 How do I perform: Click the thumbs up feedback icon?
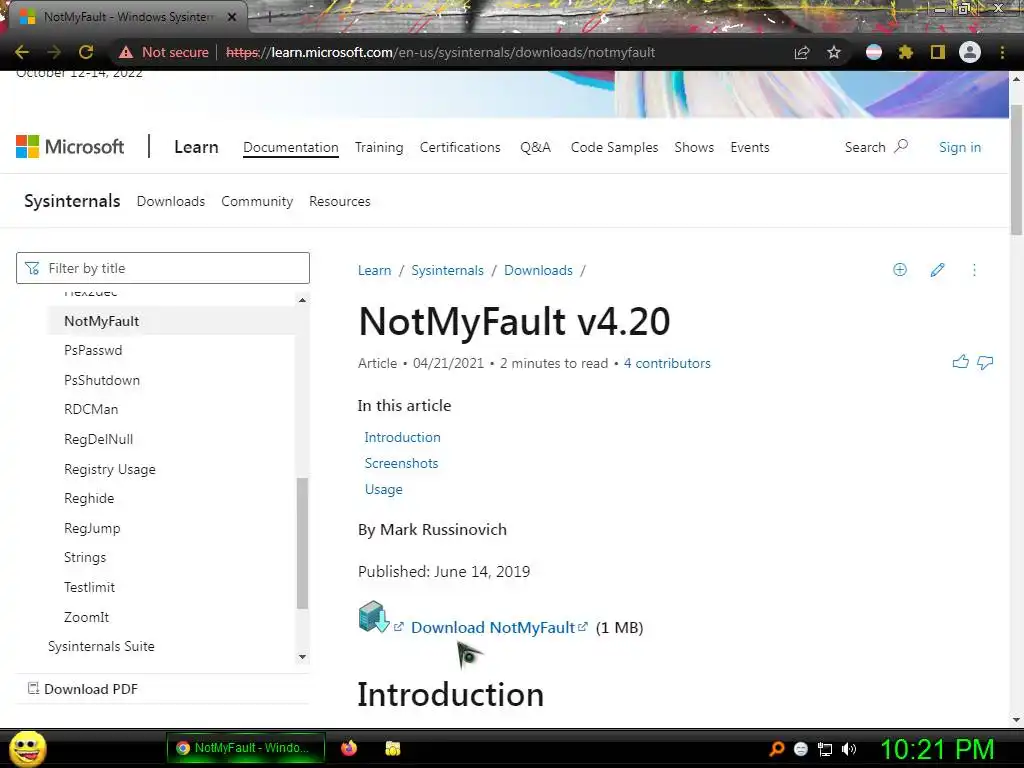[960, 362]
